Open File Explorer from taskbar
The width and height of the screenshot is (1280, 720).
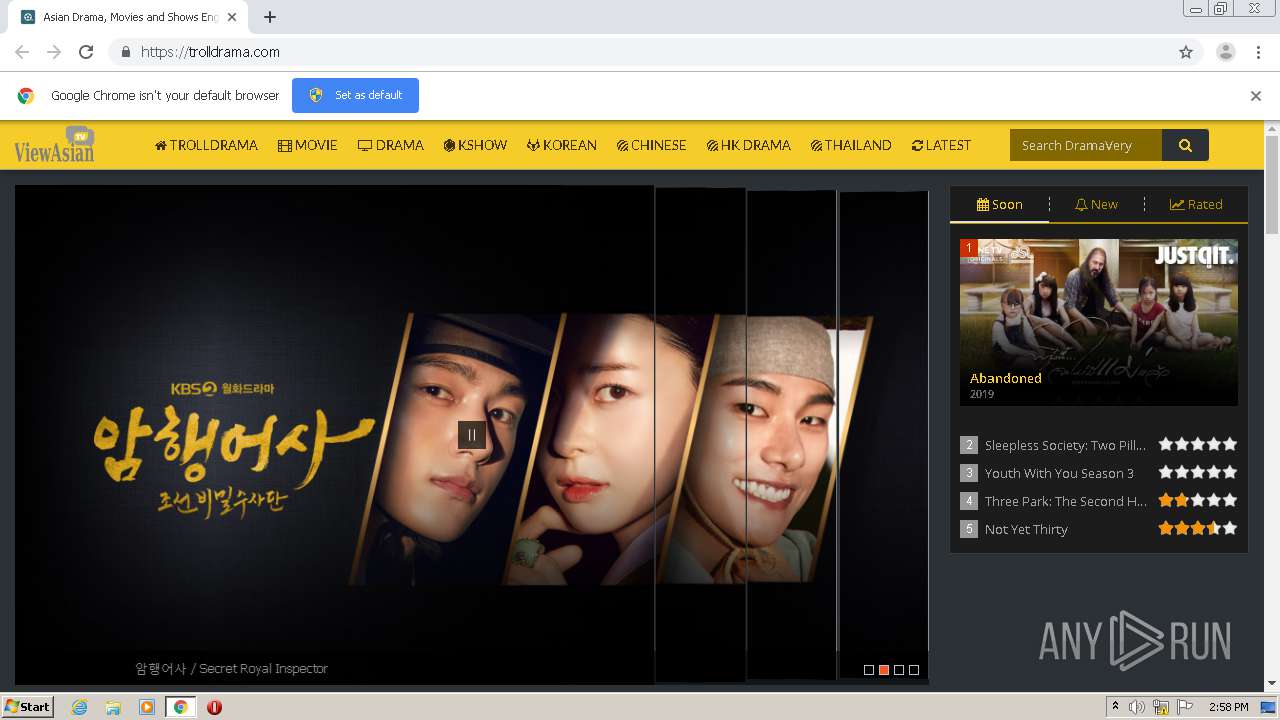113,707
